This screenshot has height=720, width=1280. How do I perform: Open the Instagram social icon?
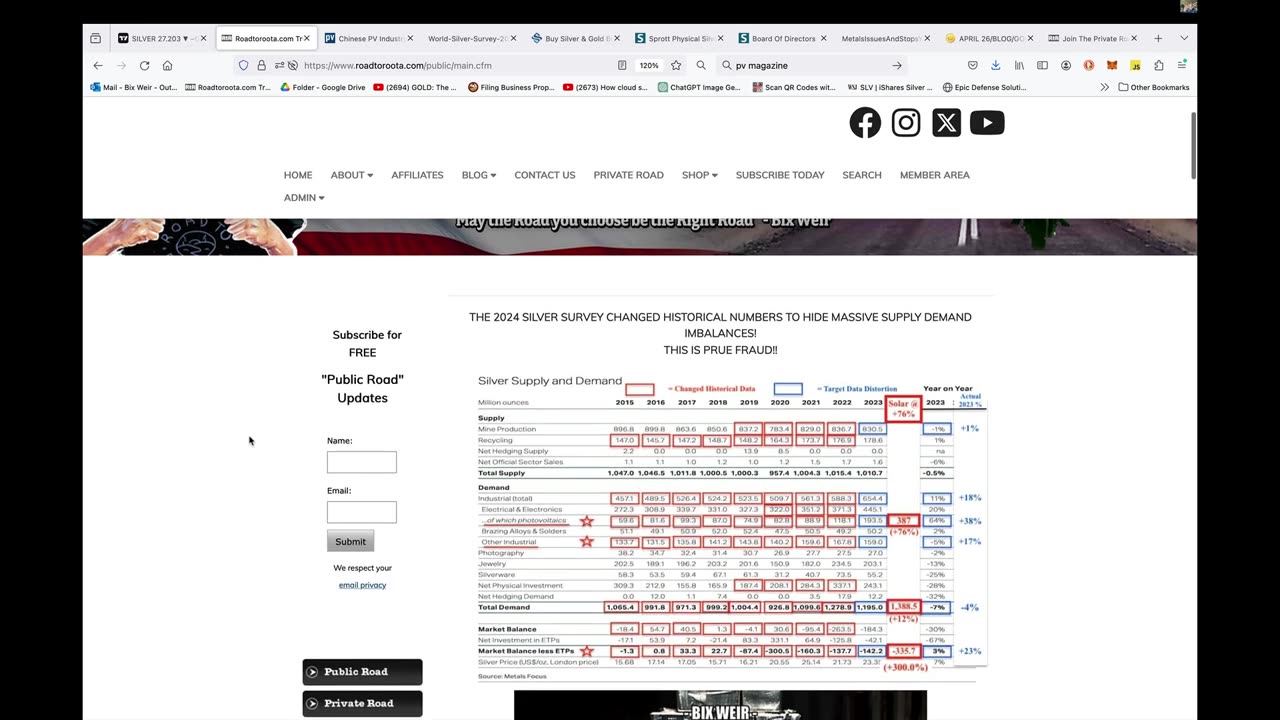pyautogui.click(x=906, y=123)
